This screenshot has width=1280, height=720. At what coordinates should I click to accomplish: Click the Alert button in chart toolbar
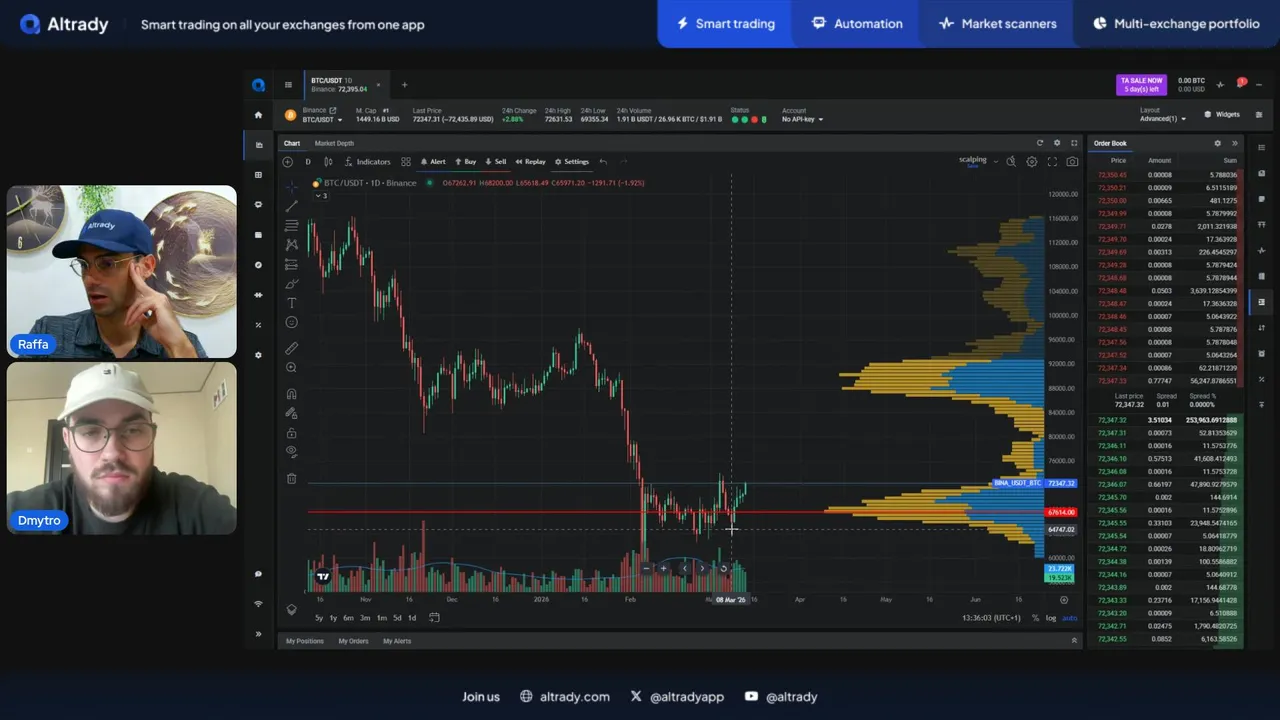point(433,161)
